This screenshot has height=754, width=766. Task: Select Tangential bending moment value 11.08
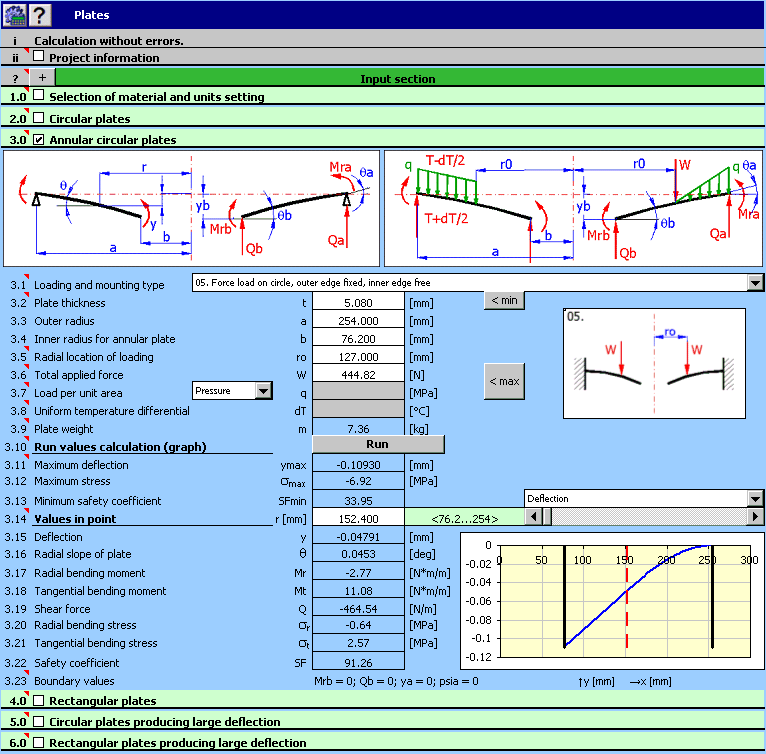358,591
